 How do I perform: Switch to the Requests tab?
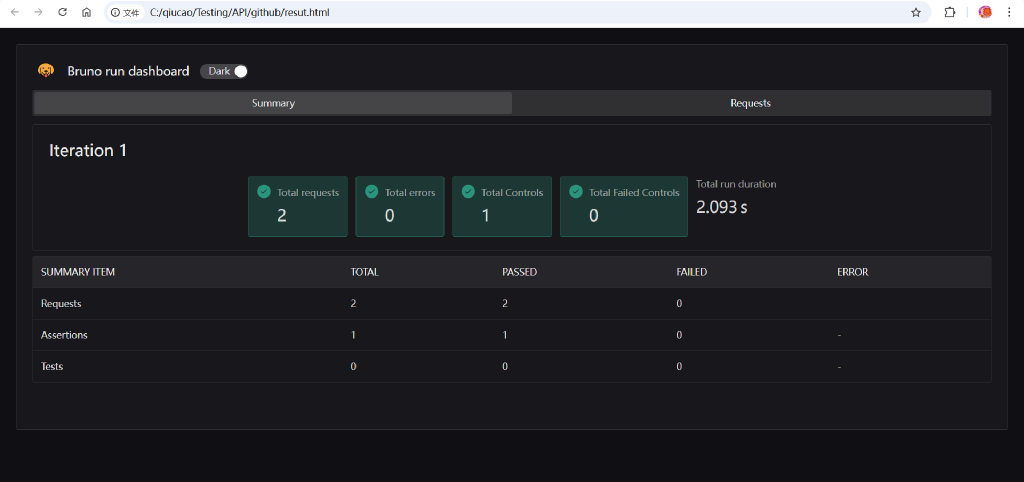coord(750,103)
